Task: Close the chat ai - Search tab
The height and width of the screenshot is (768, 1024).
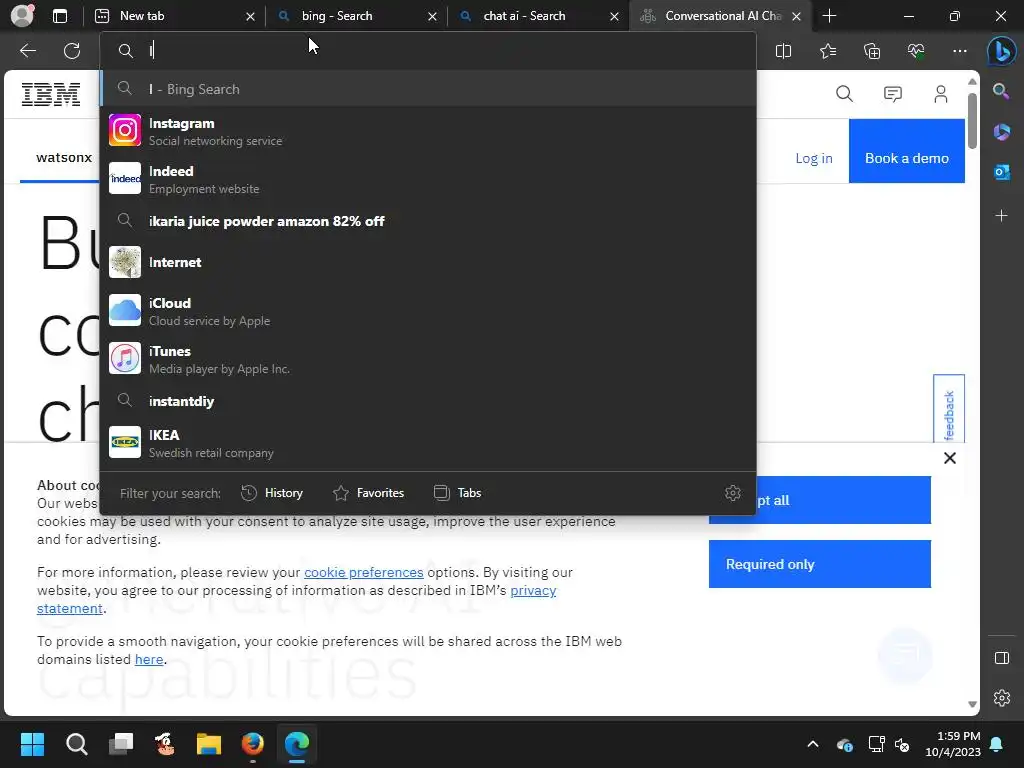Action: click(614, 16)
